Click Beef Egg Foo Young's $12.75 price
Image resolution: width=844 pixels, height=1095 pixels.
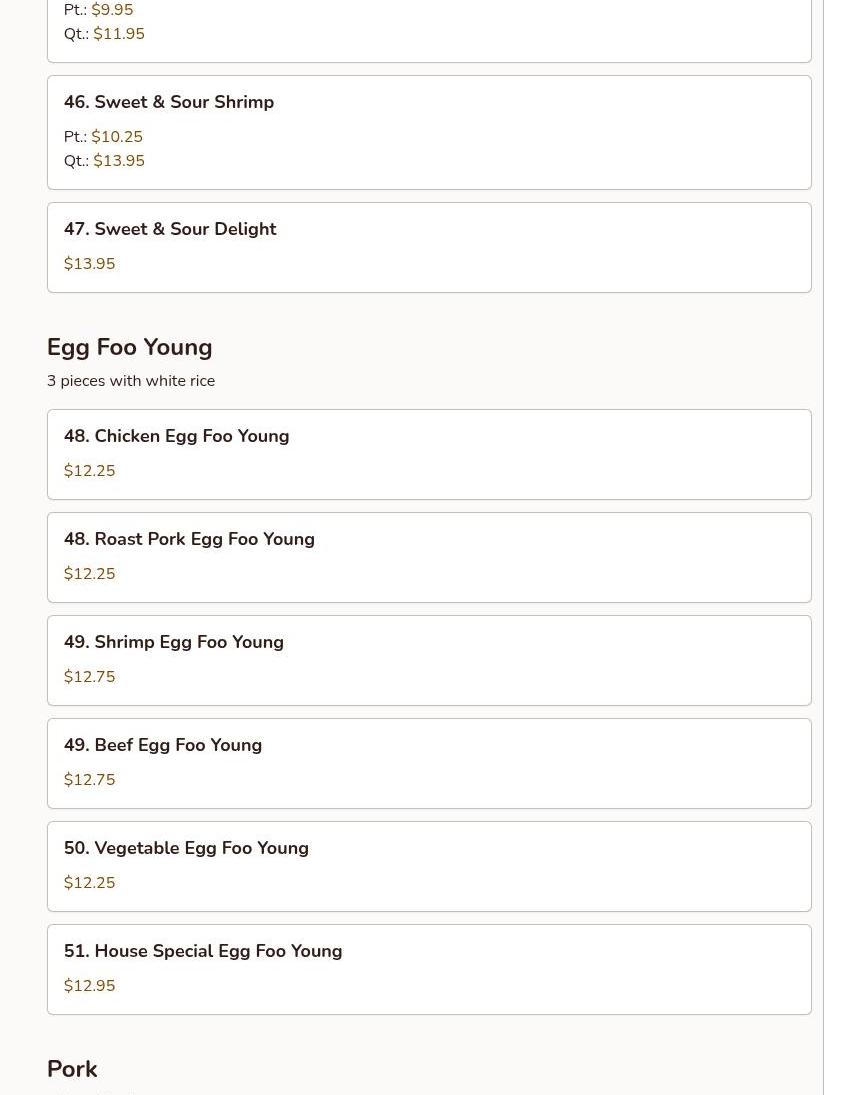(89, 780)
